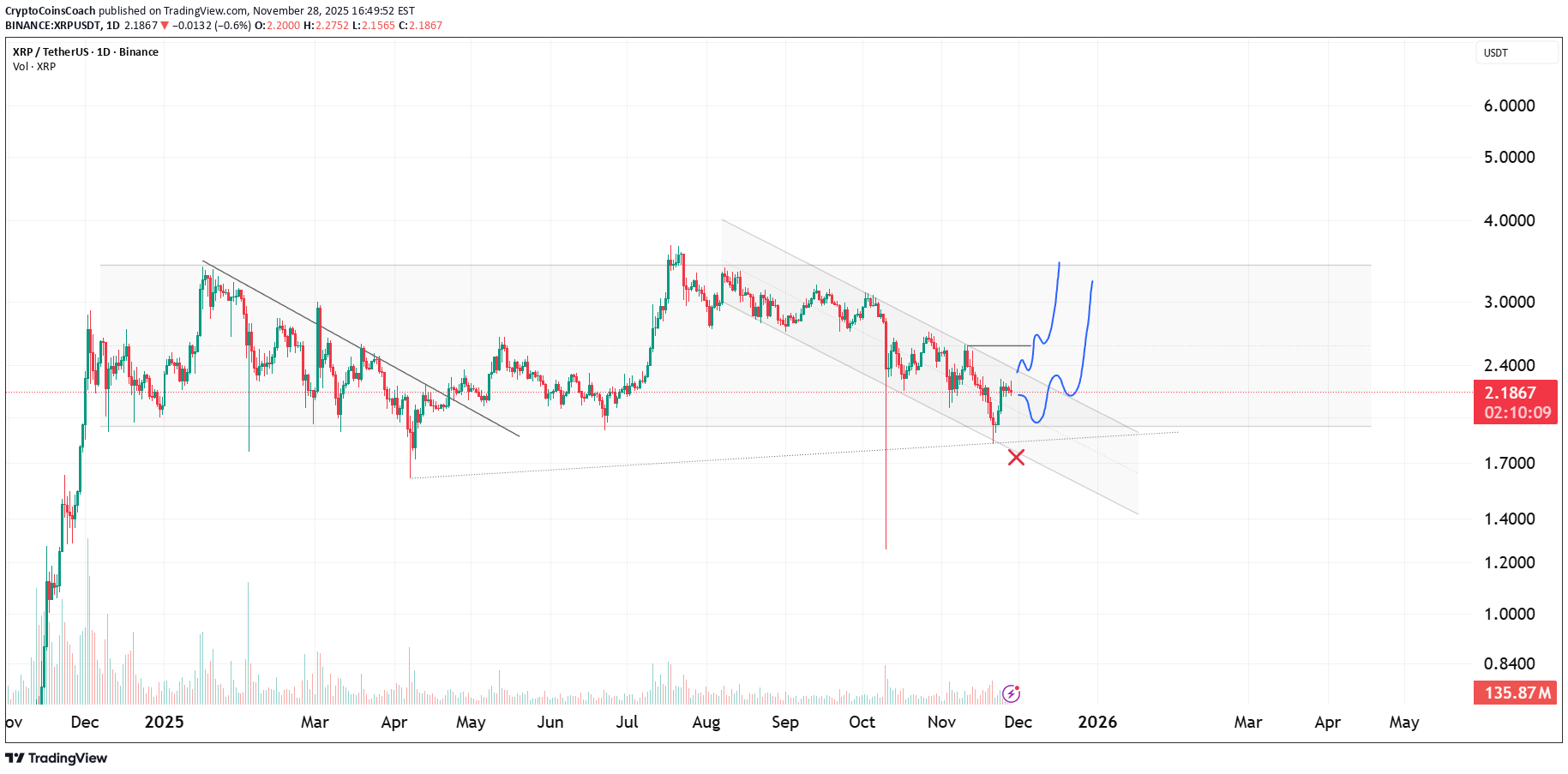Click the red down-triangle price change indicator

pyautogui.click(x=165, y=26)
